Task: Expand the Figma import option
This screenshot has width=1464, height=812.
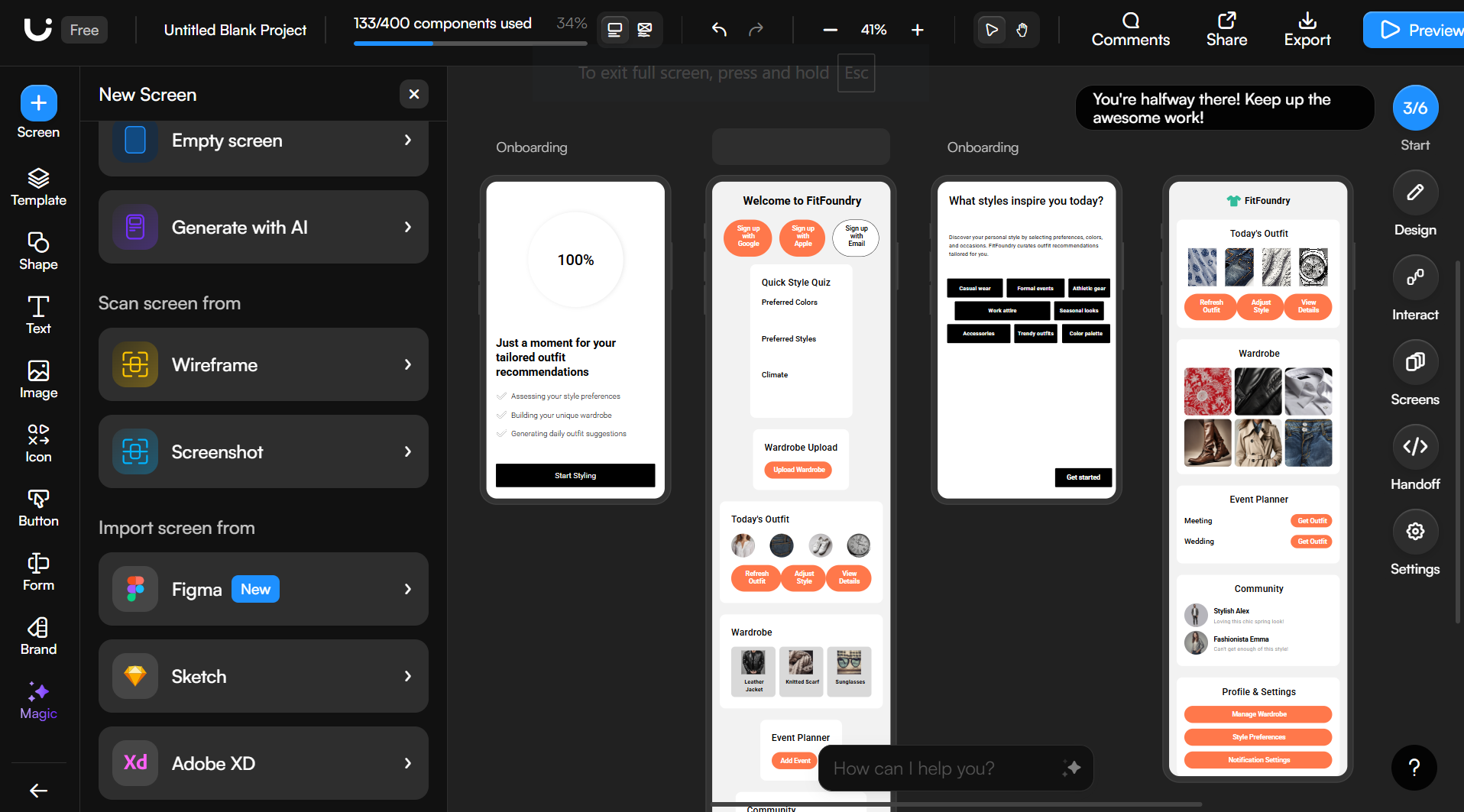Action: (264, 589)
